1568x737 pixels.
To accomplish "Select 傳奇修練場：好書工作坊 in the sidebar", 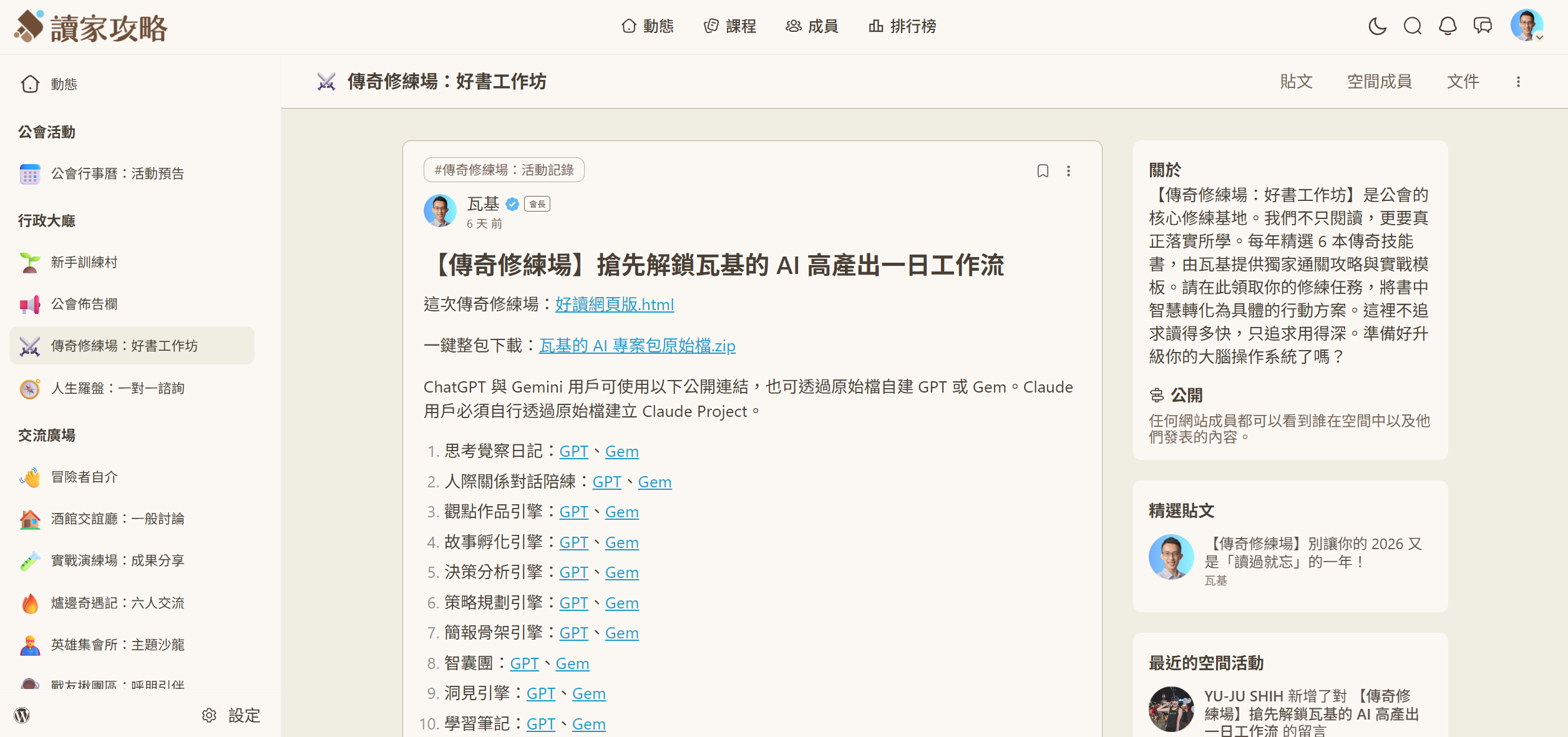I will click(x=132, y=346).
